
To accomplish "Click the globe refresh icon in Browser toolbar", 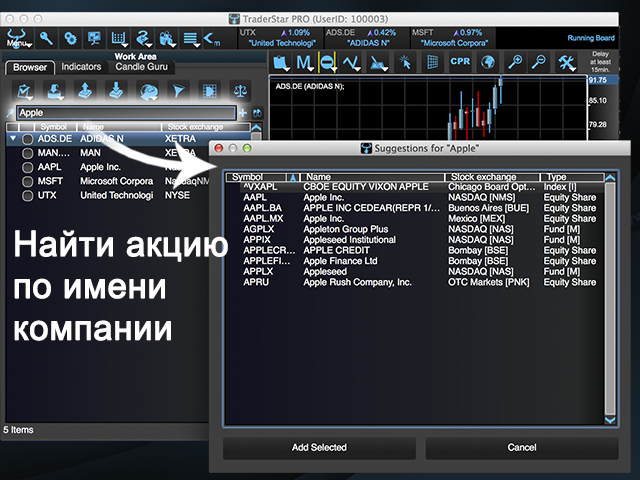I will point(149,91).
